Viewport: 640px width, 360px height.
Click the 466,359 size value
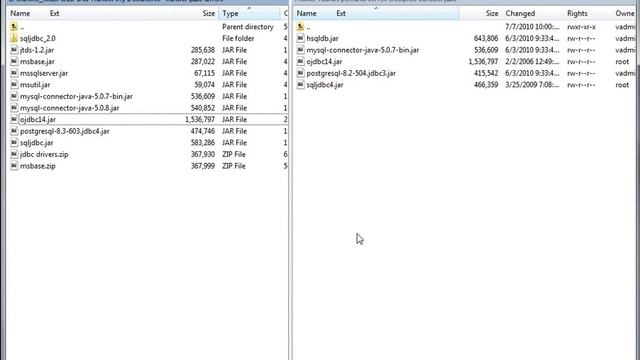(x=486, y=85)
